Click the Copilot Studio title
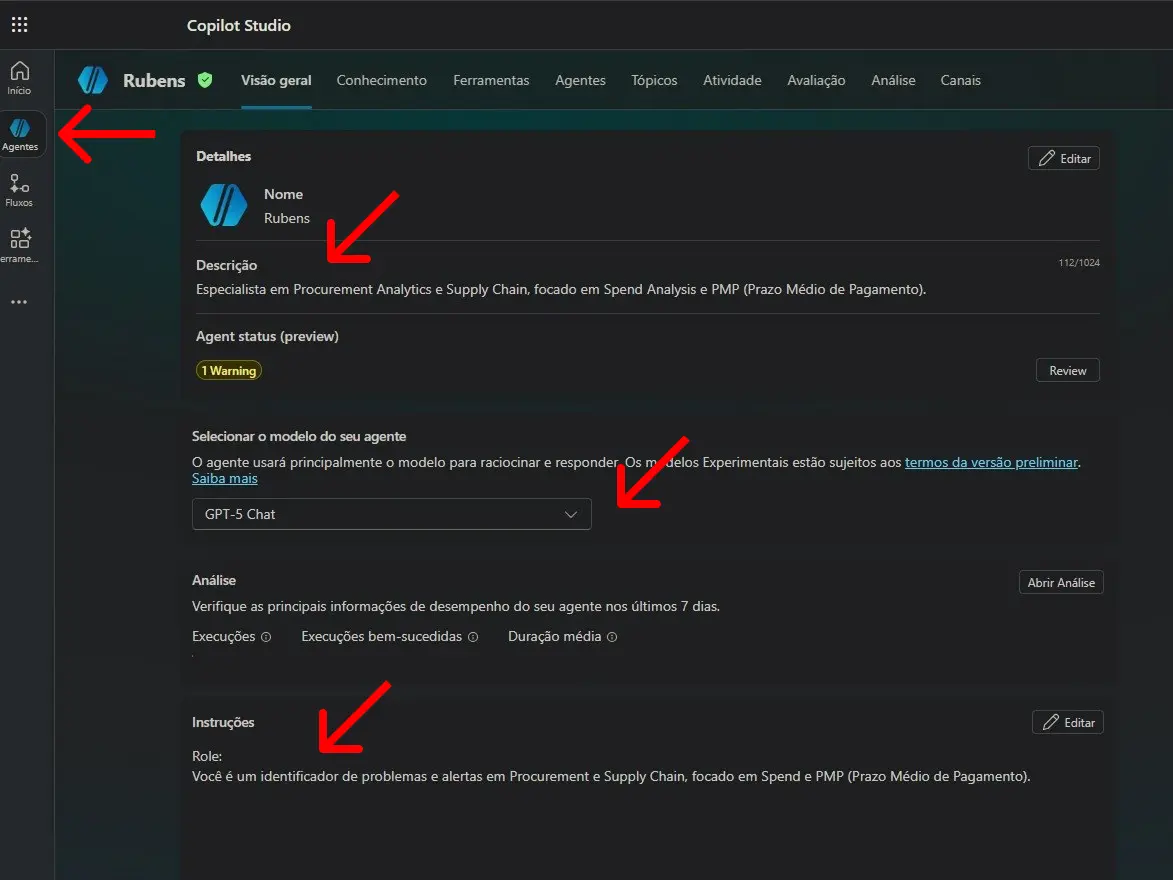 [239, 25]
